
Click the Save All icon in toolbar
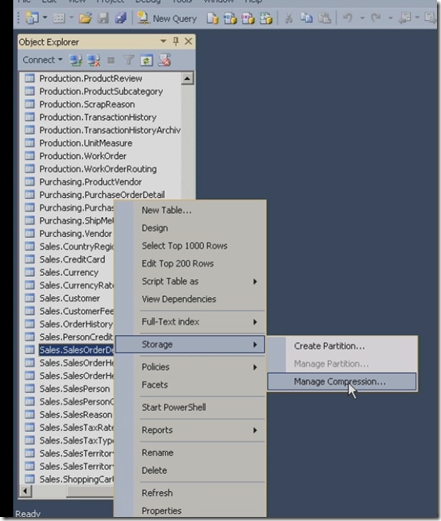[x=121, y=18]
